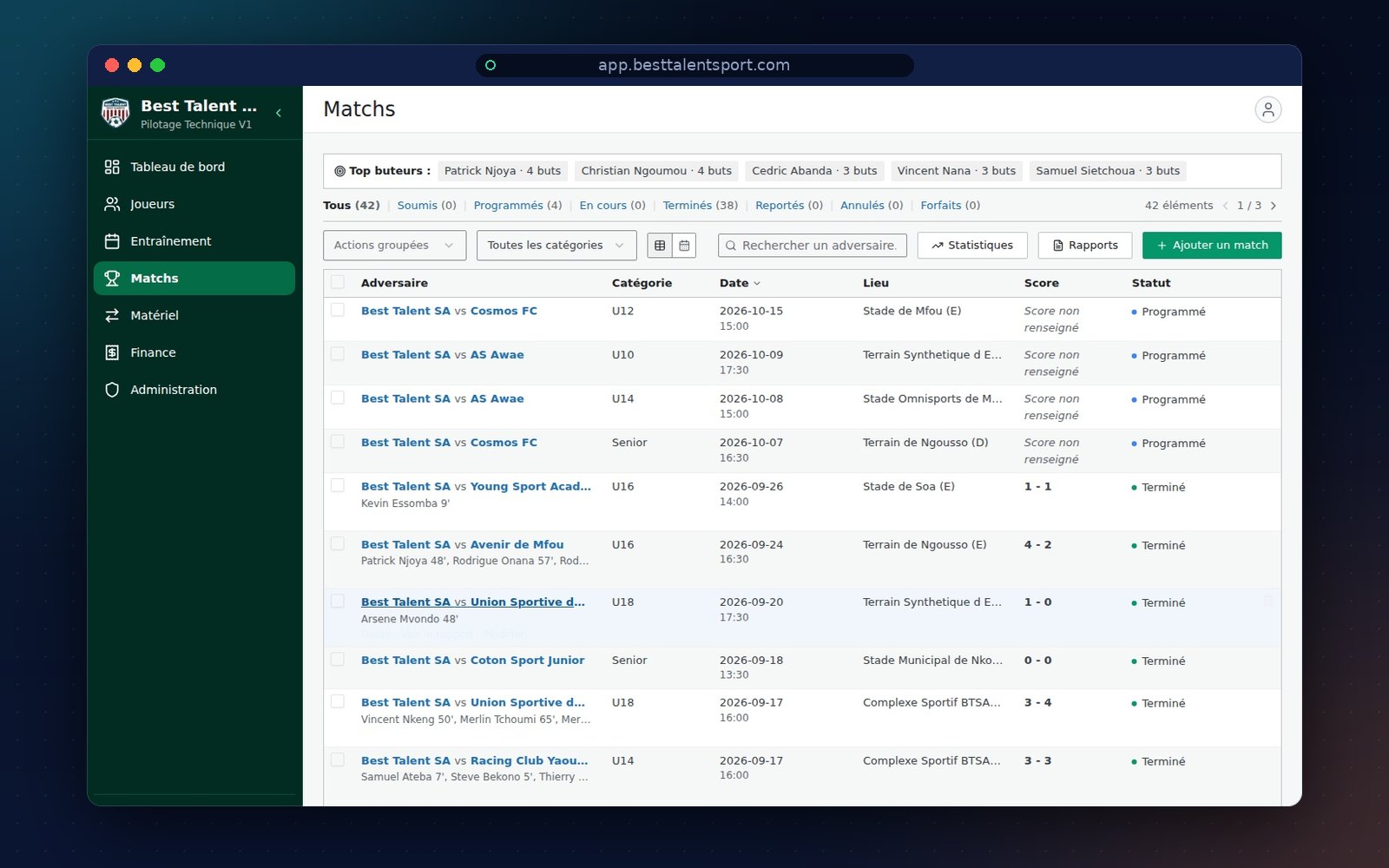Click the Best Talent club logo
This screenshot has width=1389, height=868.
click(115, 113)
